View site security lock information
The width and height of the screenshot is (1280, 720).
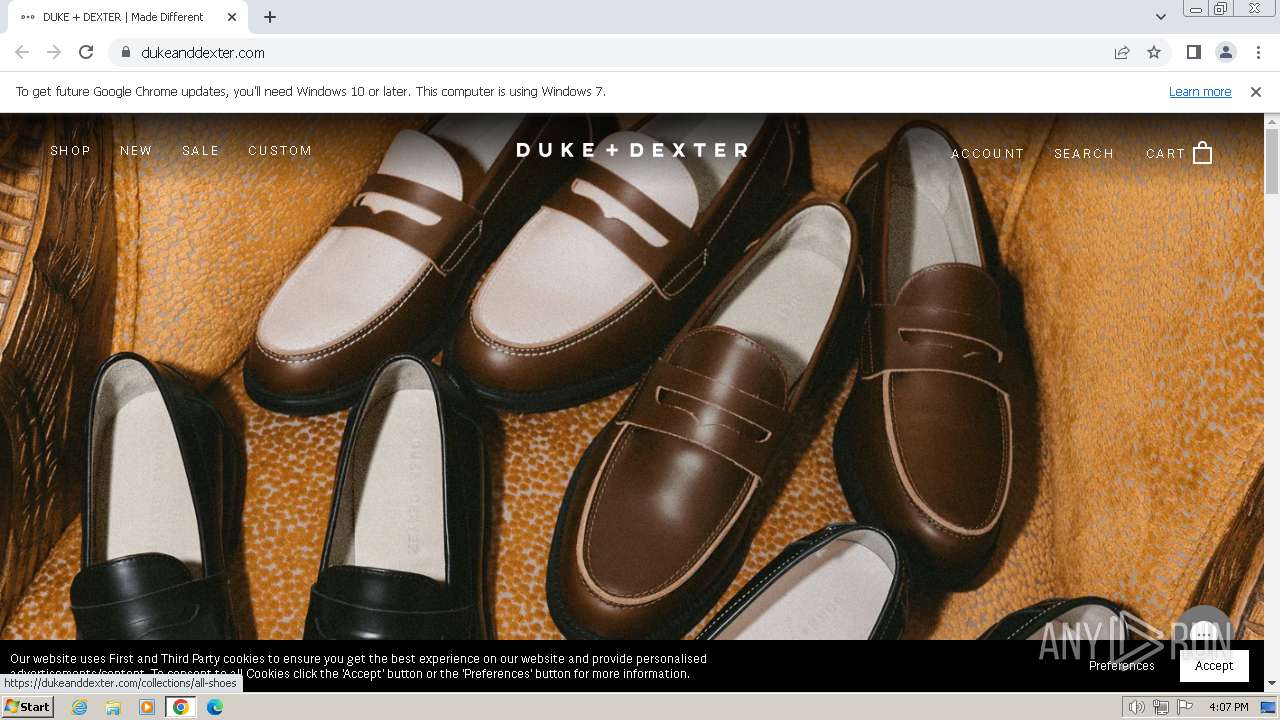[x=125, y=52]
